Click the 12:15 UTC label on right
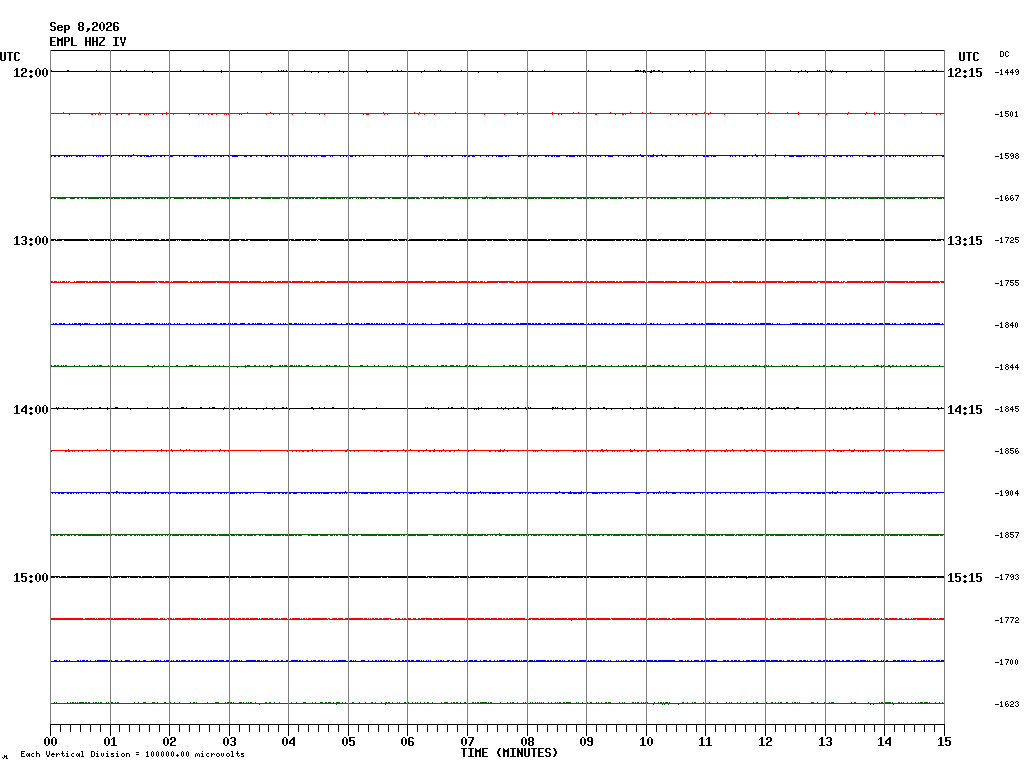The image size is (1024, 768). (965, 73)
